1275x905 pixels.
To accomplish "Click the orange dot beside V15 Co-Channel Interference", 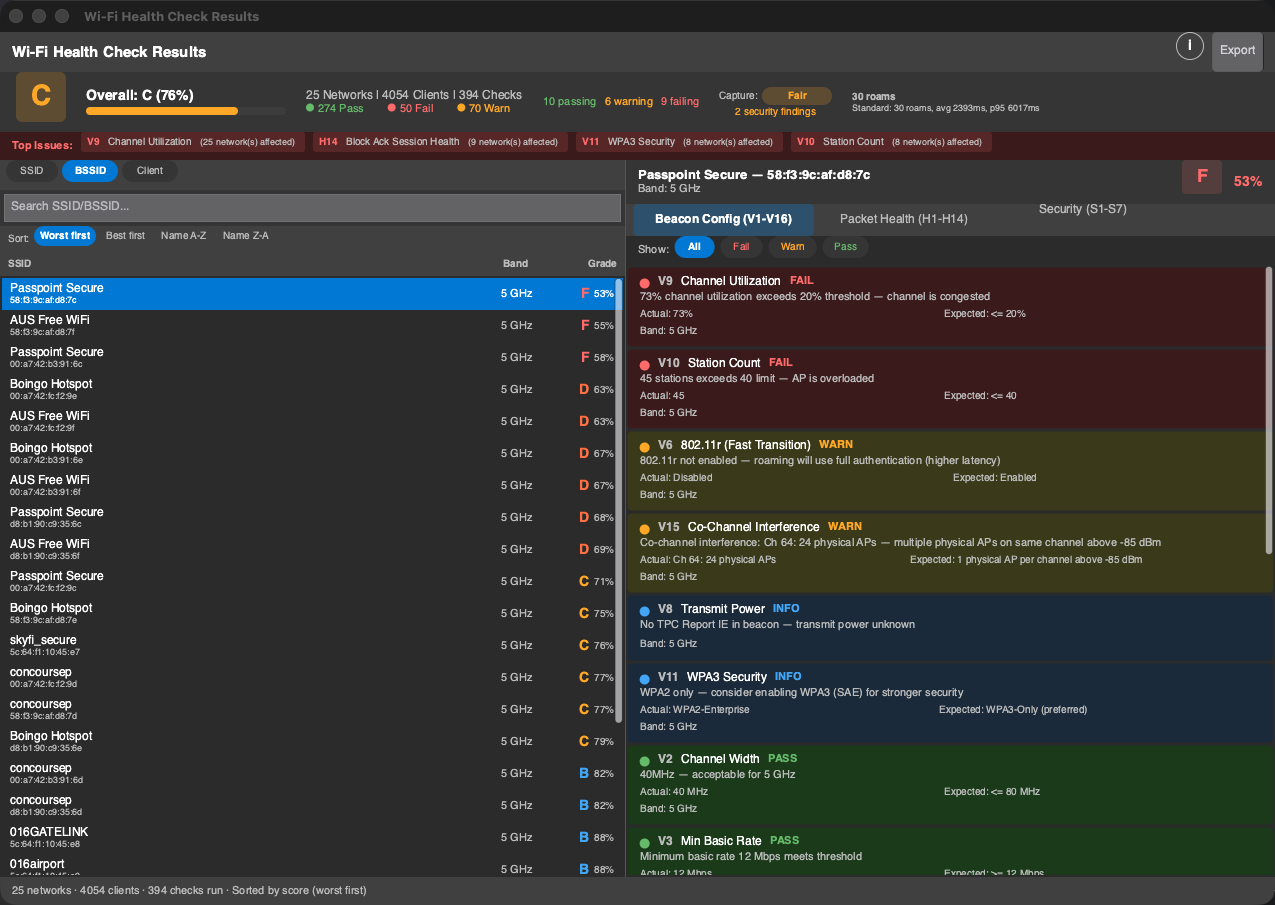I will pos(645,528).
